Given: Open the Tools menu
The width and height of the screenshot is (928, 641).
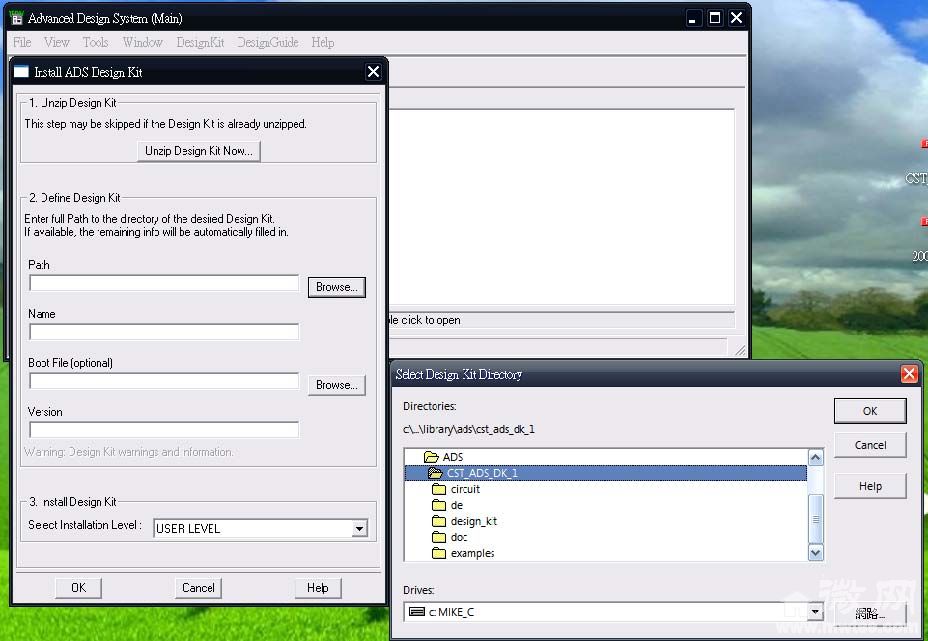Looking at the screenshot, I should 95,43.
